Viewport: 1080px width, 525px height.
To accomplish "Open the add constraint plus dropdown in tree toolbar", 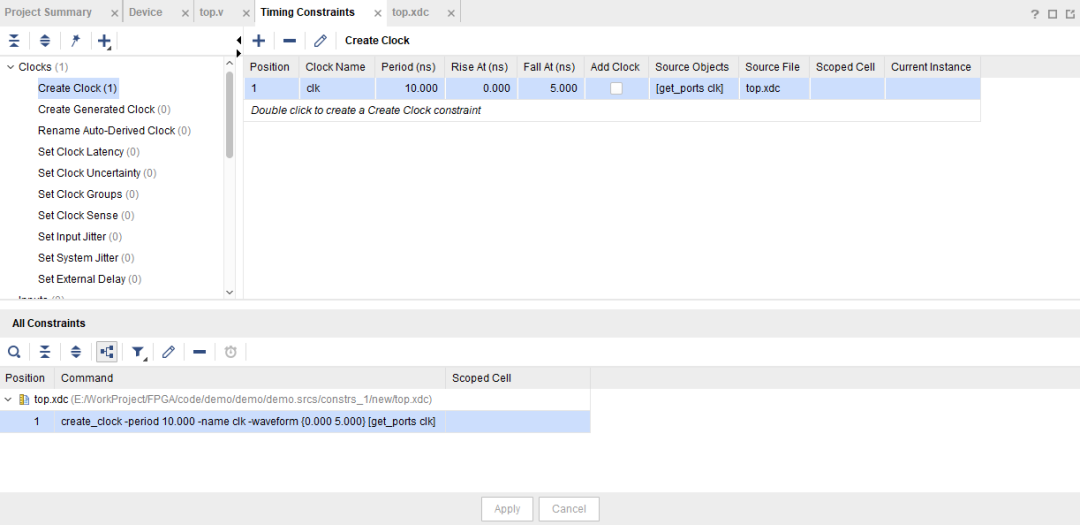I will (x=105, y=41).
